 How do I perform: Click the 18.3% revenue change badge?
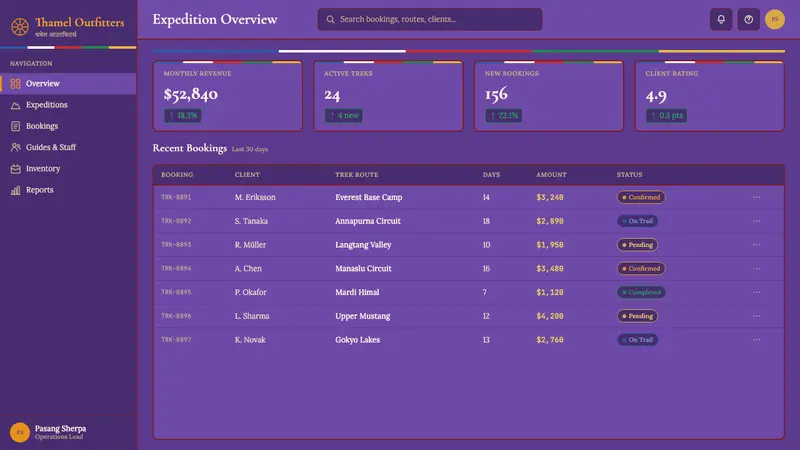pos(183,116)
